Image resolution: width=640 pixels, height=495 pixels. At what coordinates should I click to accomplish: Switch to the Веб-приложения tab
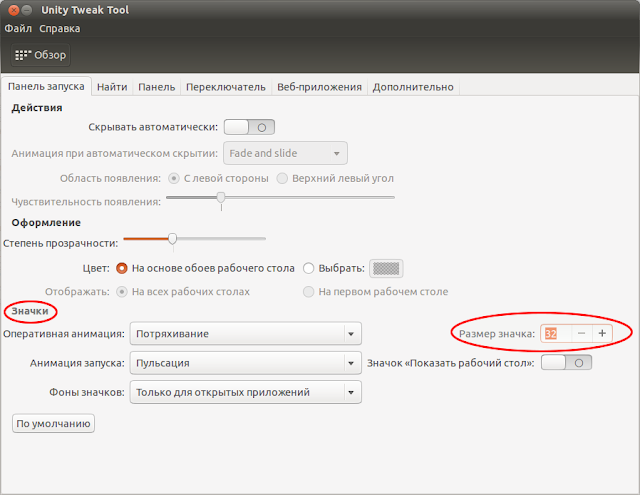tap(319, 87)
